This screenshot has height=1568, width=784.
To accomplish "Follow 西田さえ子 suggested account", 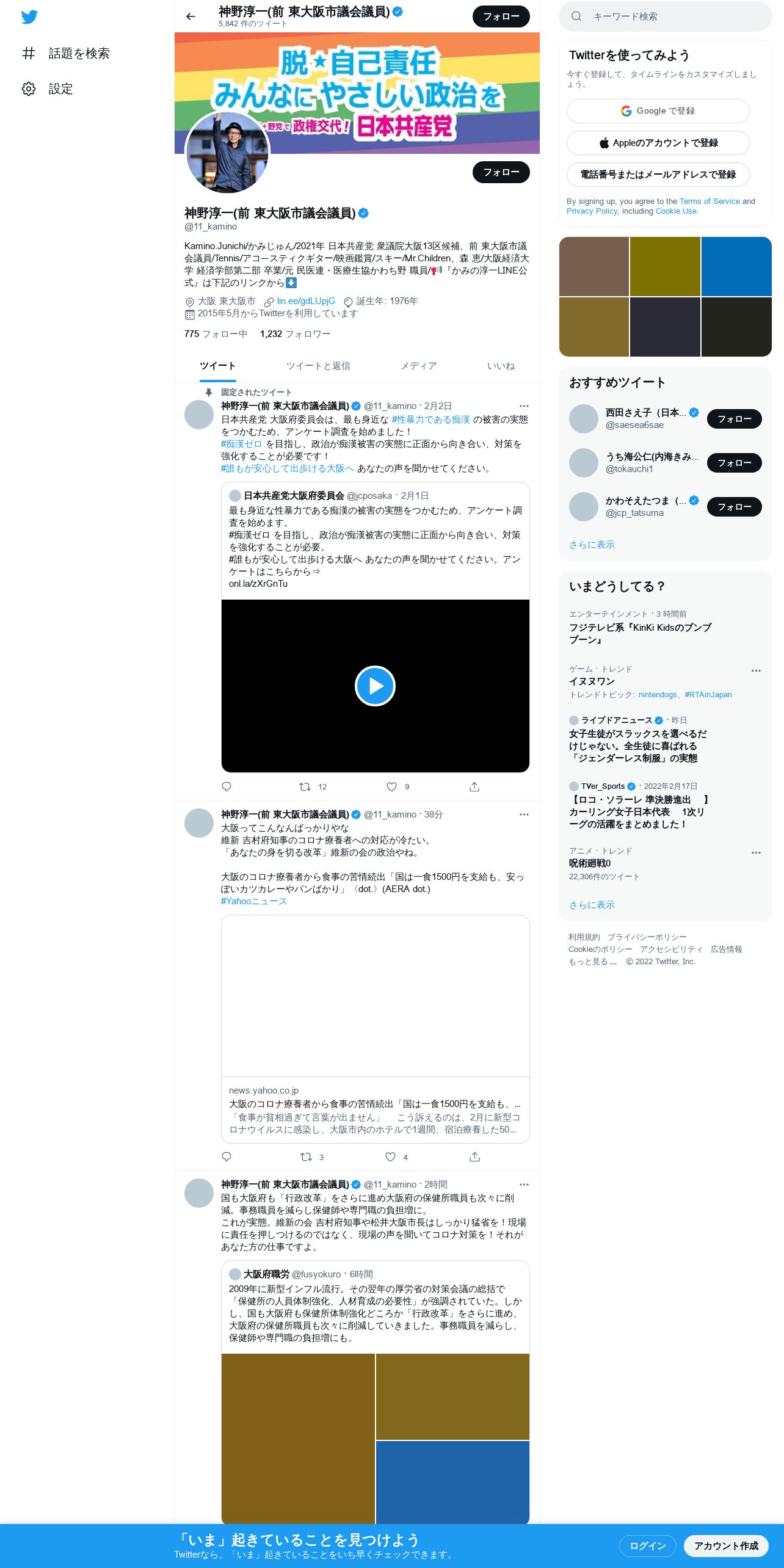I will (734, 419).
